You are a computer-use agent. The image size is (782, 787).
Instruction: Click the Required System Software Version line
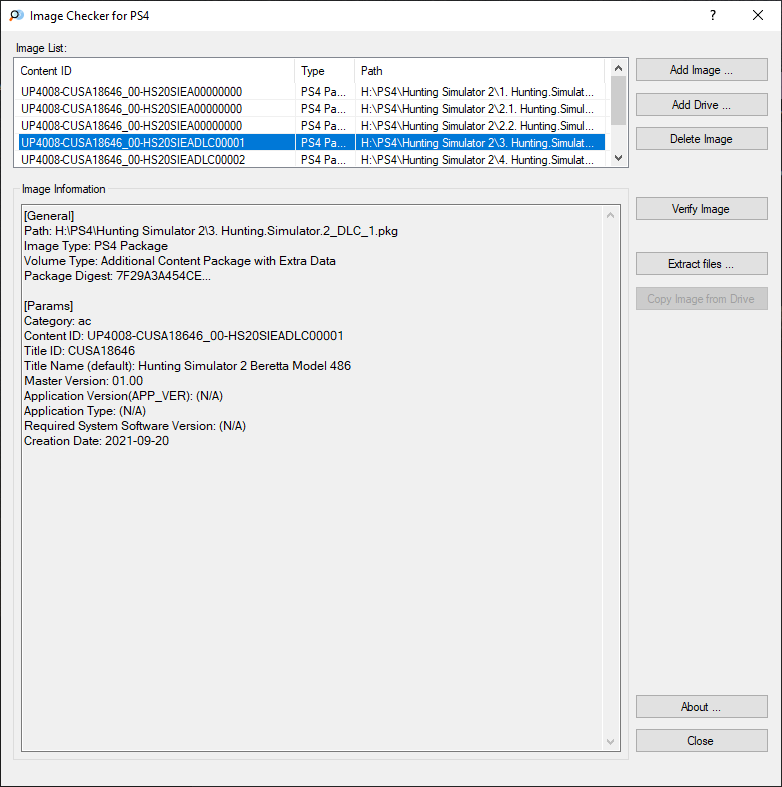[135, 426]
